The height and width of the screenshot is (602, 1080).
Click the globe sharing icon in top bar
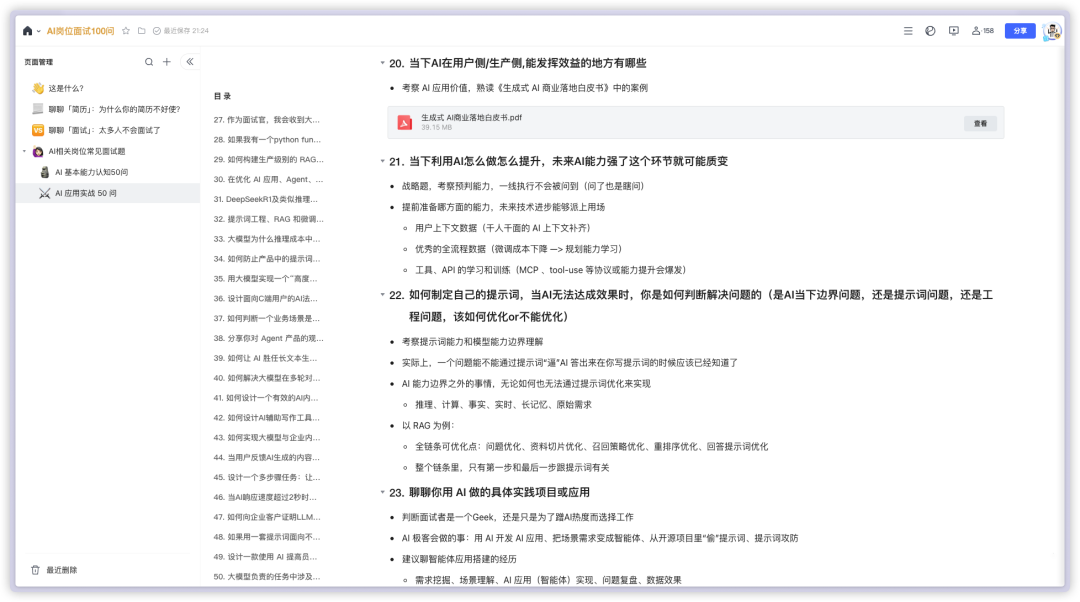931,30
